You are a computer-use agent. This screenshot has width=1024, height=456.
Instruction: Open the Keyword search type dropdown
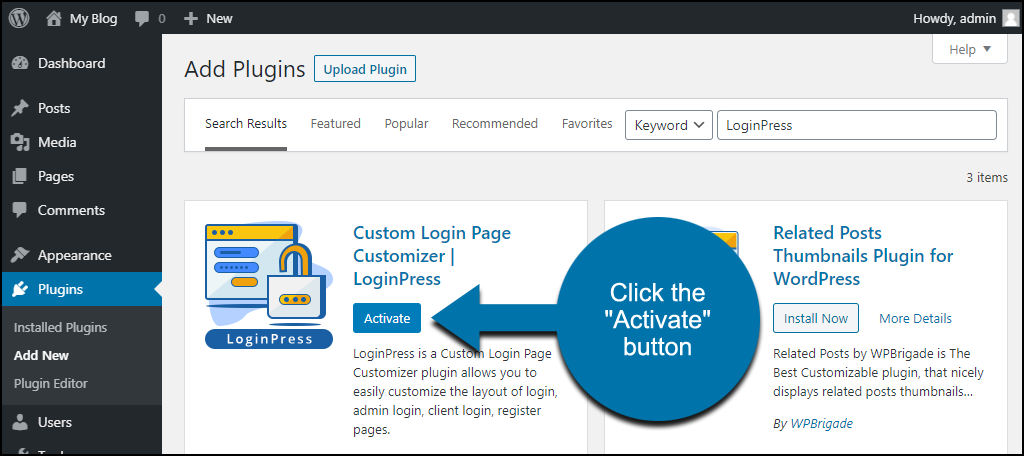[669, 125]
